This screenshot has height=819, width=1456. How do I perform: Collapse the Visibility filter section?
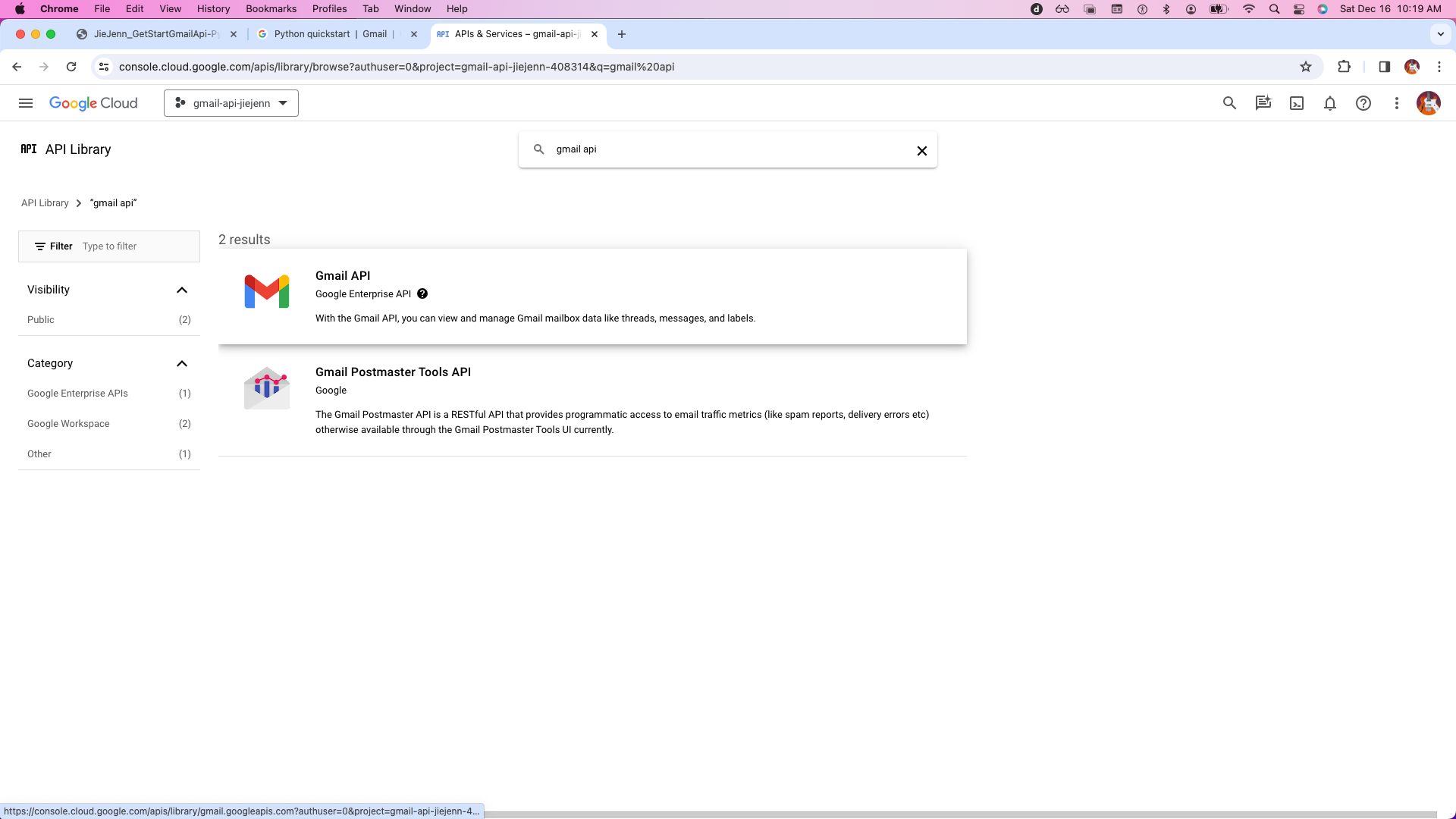pyautogui.click(x=182, y=290)
